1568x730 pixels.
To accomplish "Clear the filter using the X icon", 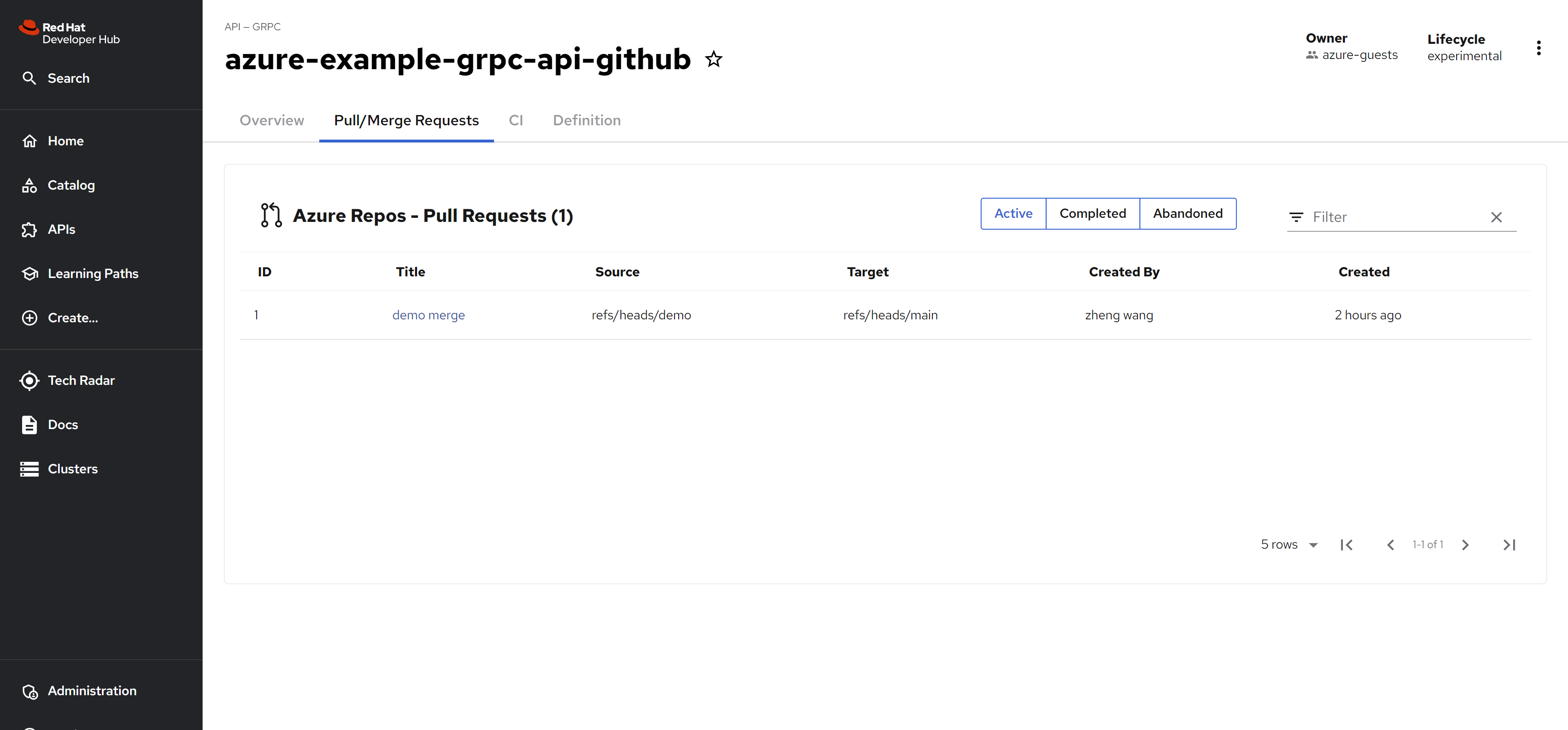I will click(x=1496, y=217).
